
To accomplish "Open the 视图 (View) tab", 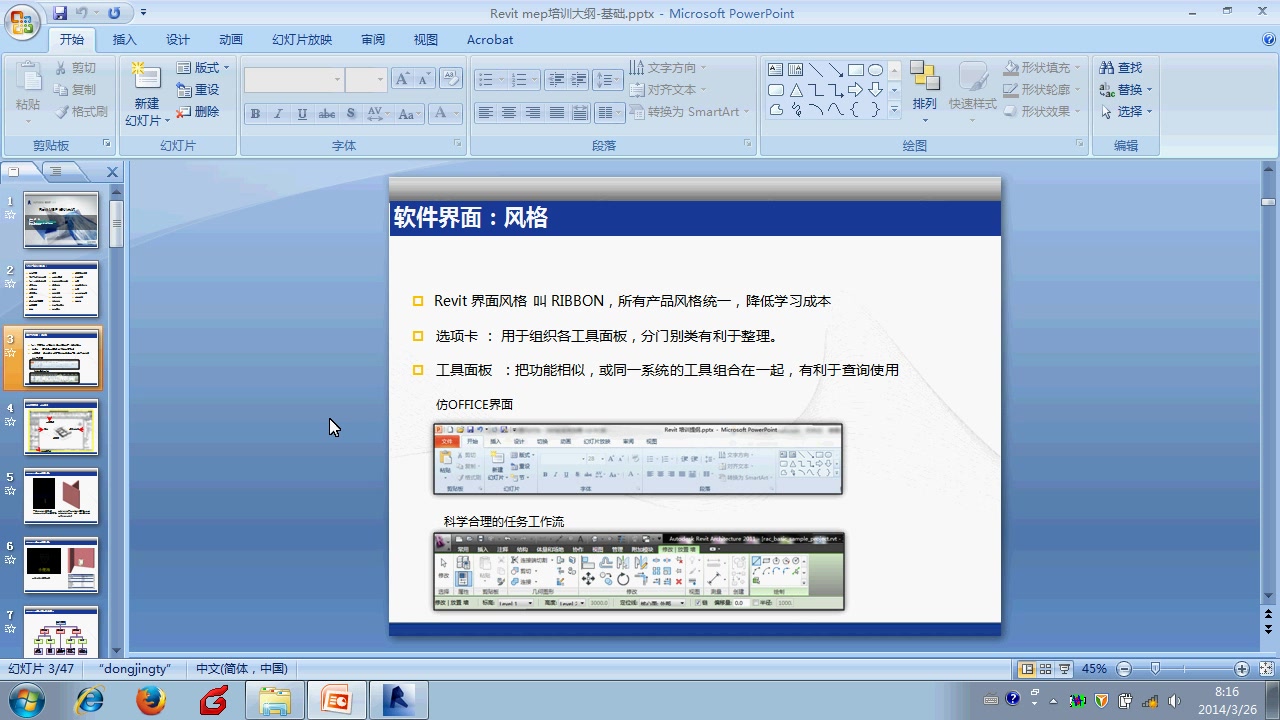I will [x=426, y=40].
